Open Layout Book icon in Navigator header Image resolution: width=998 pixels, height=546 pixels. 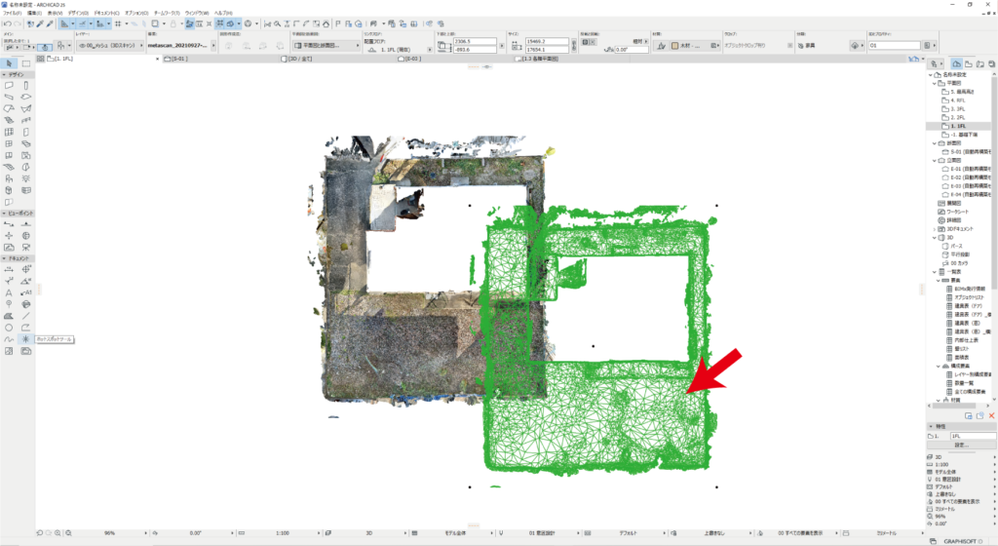(980, 64)
